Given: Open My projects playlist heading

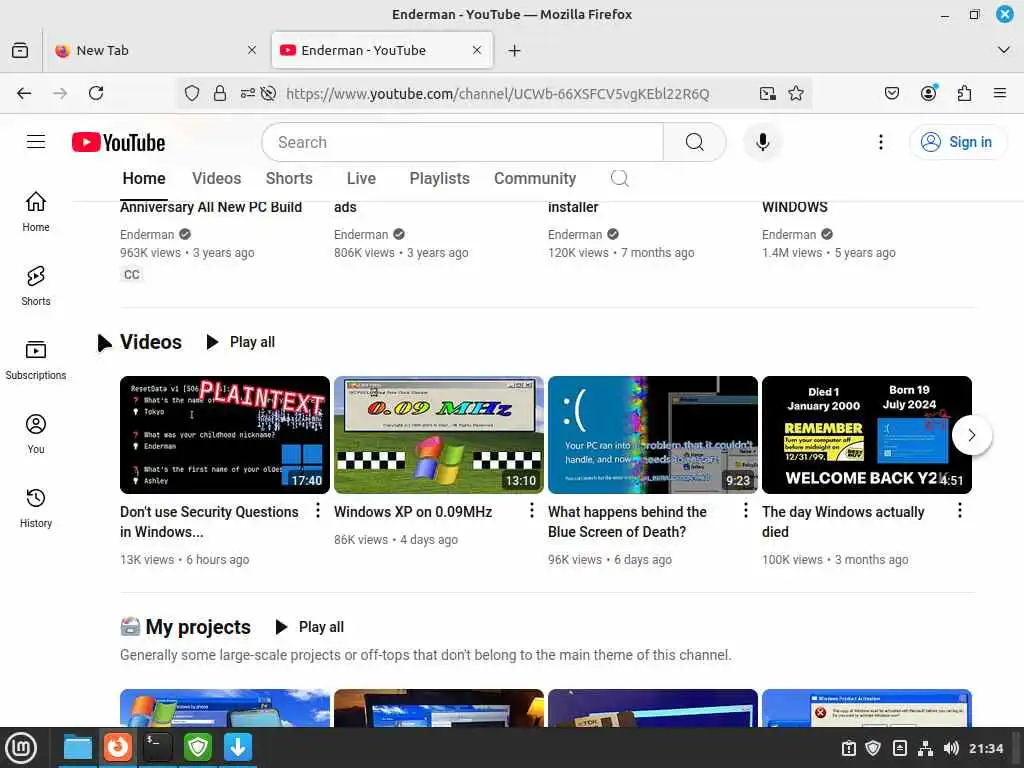Looking at the screenshot, I should point(198,627).
